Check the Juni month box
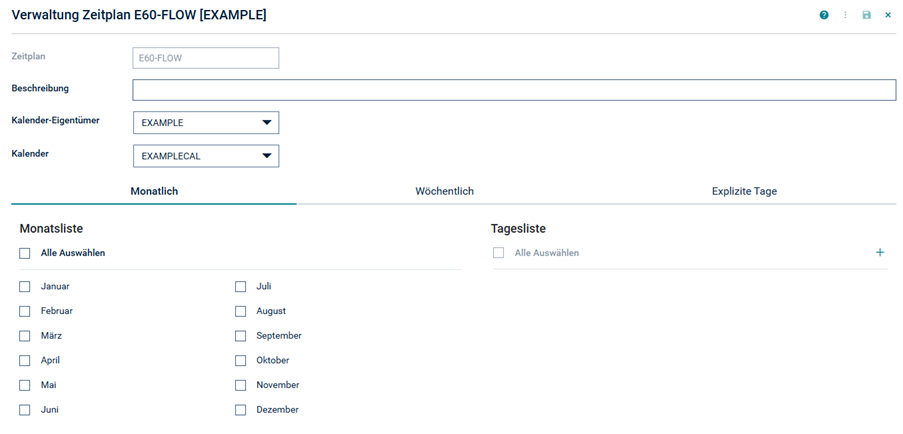Viewport: 903px width, 434px height. 25,410
